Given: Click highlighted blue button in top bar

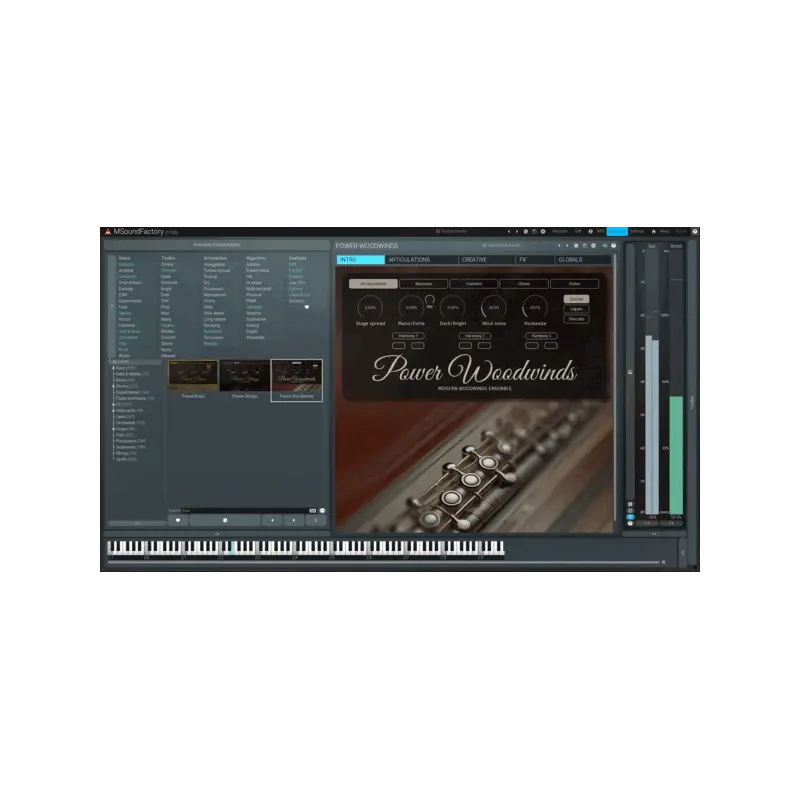Looking at the screenshot, I should pyautogui.click(x=617, y=232).
